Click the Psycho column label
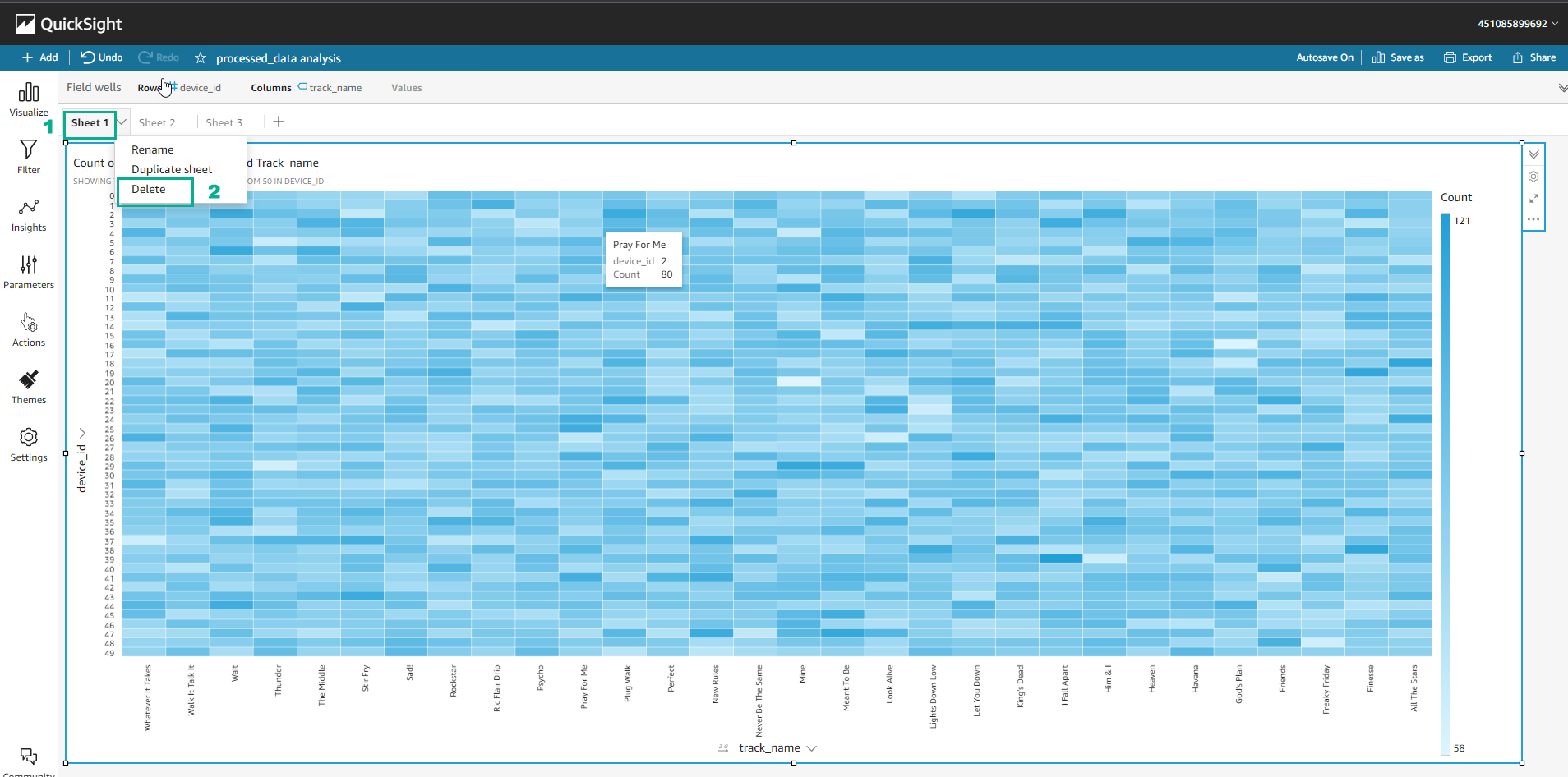Screen dimensions: 1568x777 coord(541,678)
